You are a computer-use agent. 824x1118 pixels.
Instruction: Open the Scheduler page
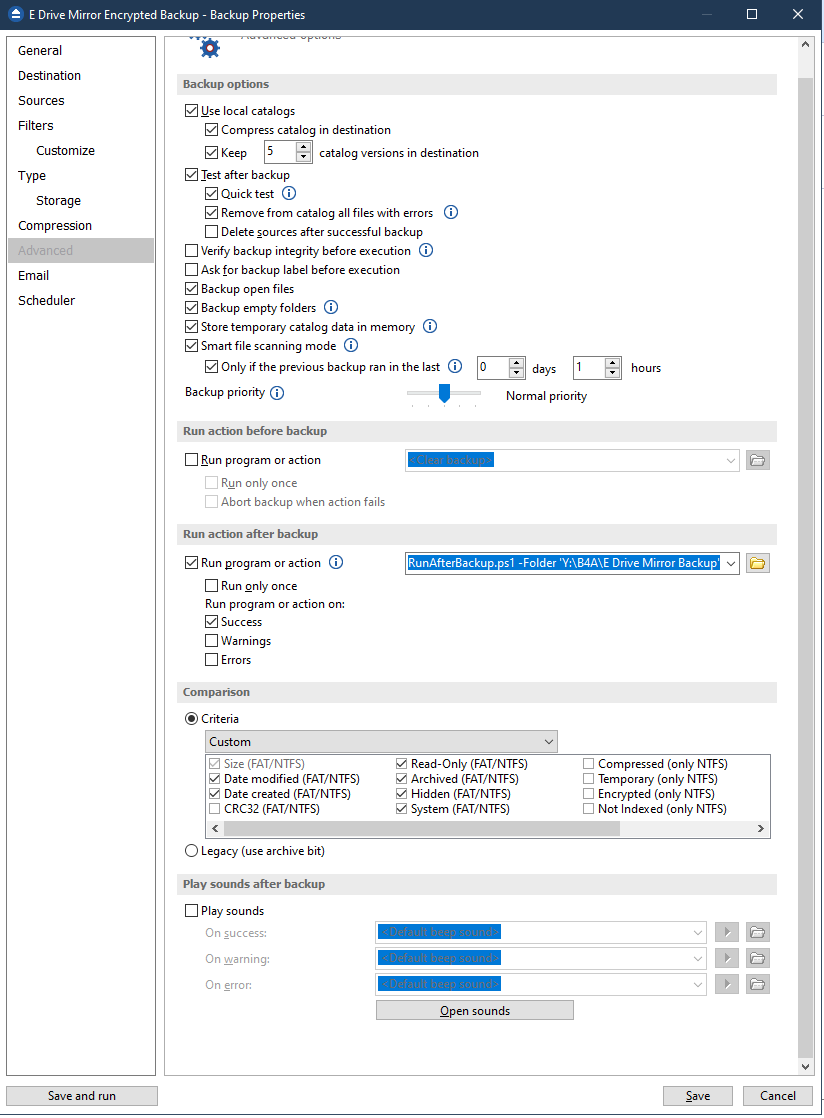tap(46, 300)
